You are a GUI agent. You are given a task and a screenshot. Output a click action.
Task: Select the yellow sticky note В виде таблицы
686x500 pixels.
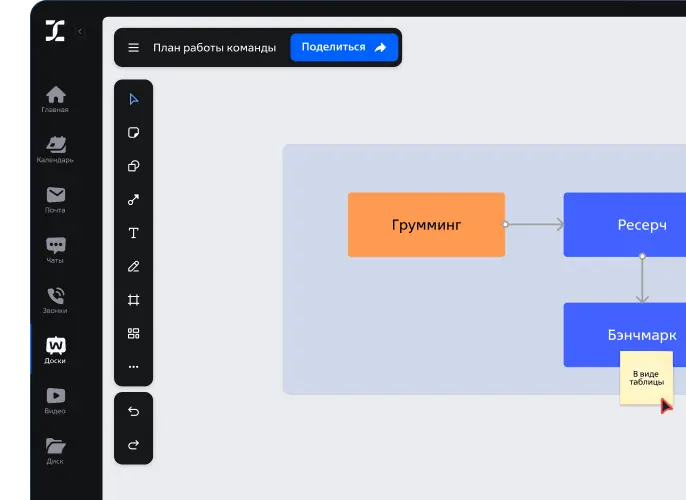(646, 378)
